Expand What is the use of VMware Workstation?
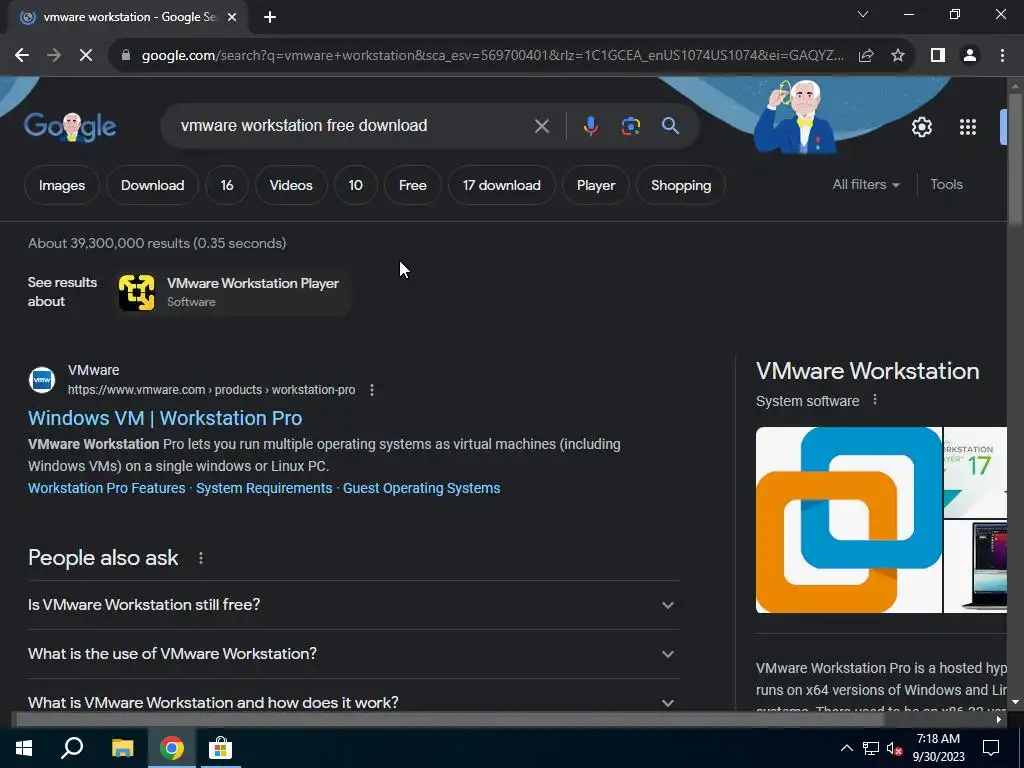1024x768 pixels. (x=353, y=654)
